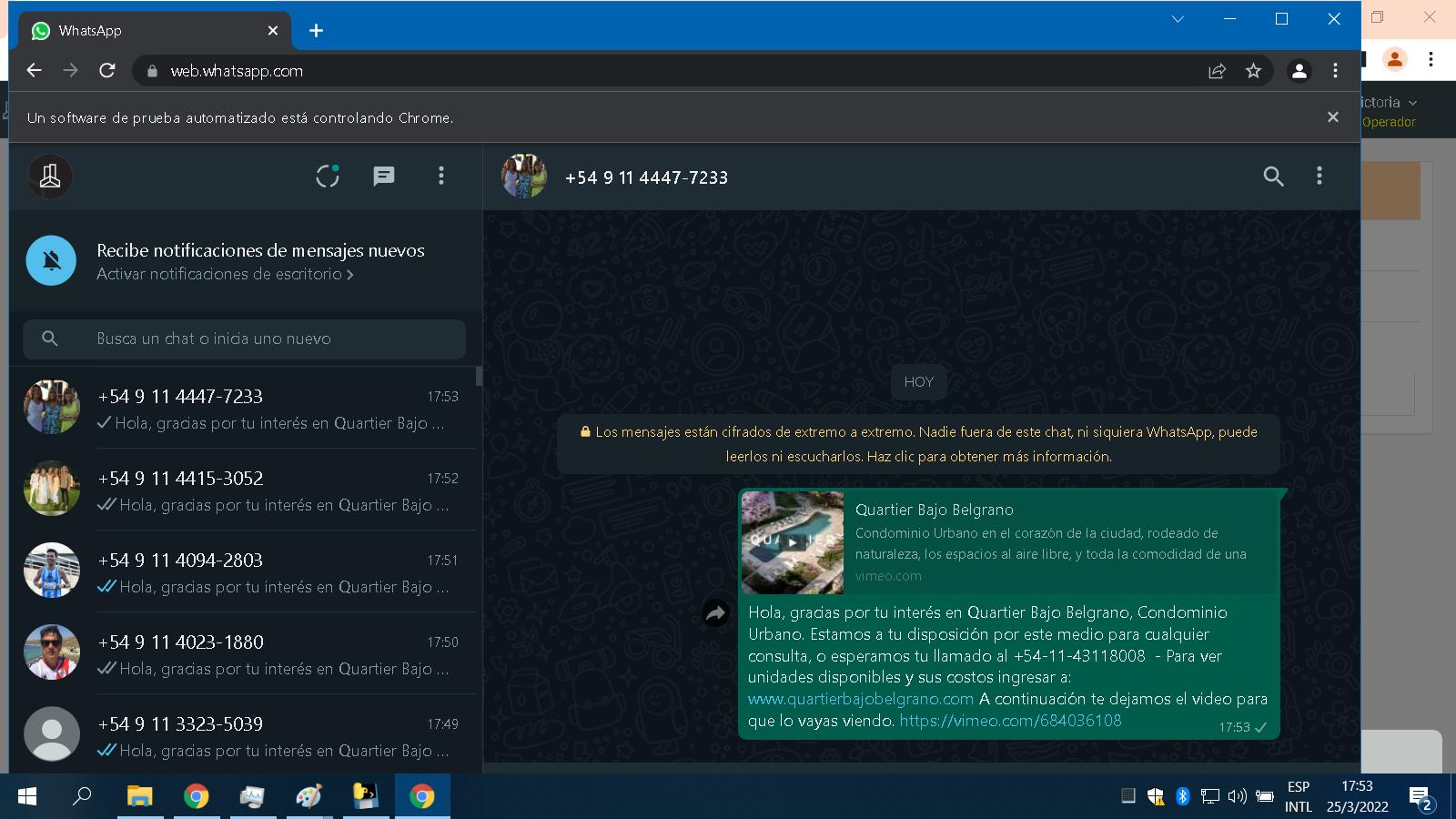The width and height of the screenshot is (1456, 819).
Task: Start a new chat with message icon
Action: point(384,176)
